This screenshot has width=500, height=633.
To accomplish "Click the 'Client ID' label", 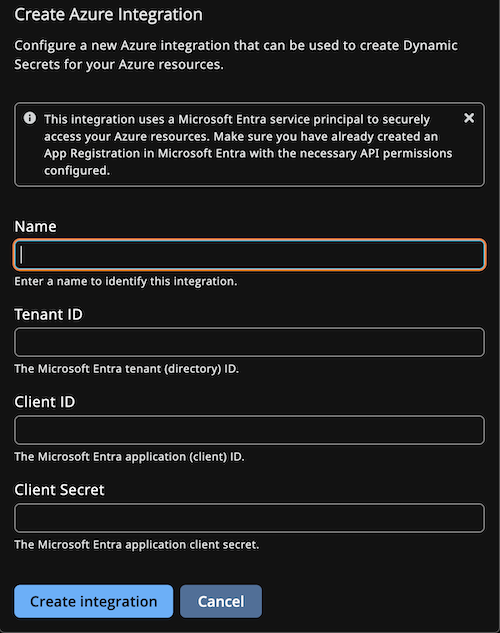I will 45,402.
